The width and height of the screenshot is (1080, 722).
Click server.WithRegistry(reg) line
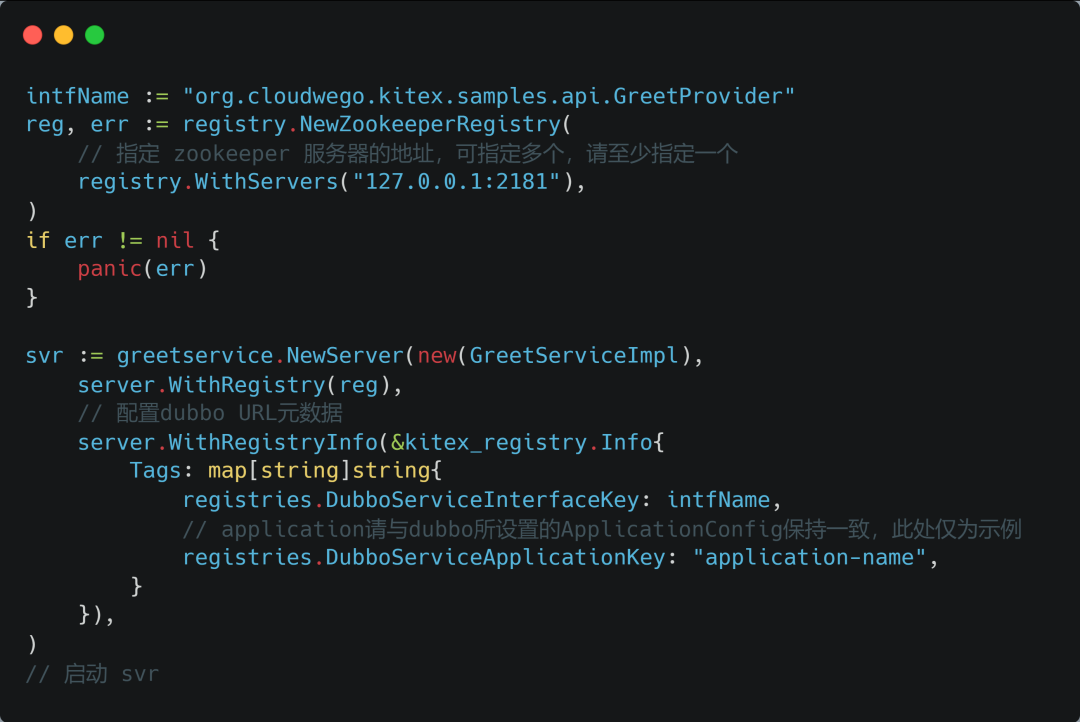pyautogui.click(x=239, y=384)
